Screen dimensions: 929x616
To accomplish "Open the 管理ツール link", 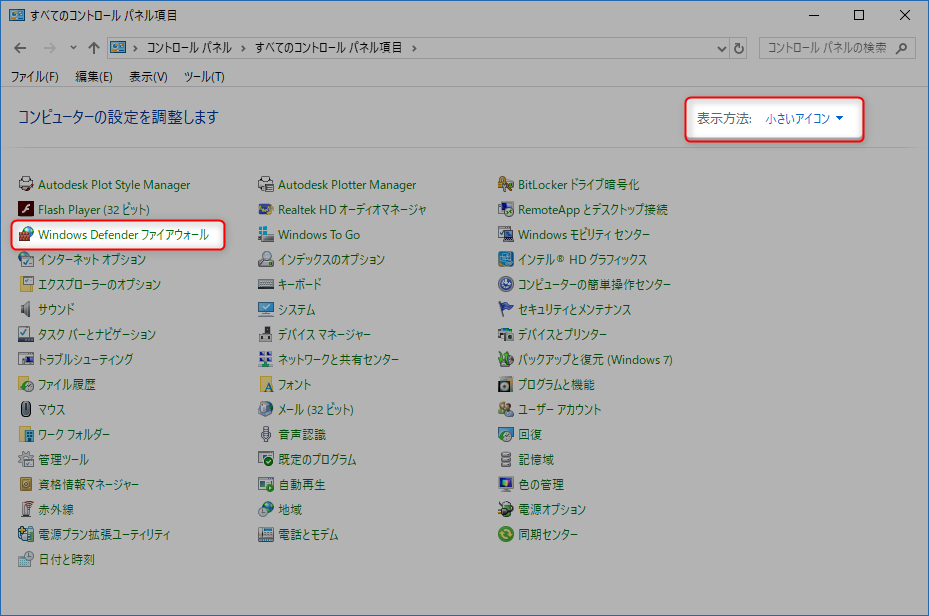I will pyautogui.click(x=63, y=460).
